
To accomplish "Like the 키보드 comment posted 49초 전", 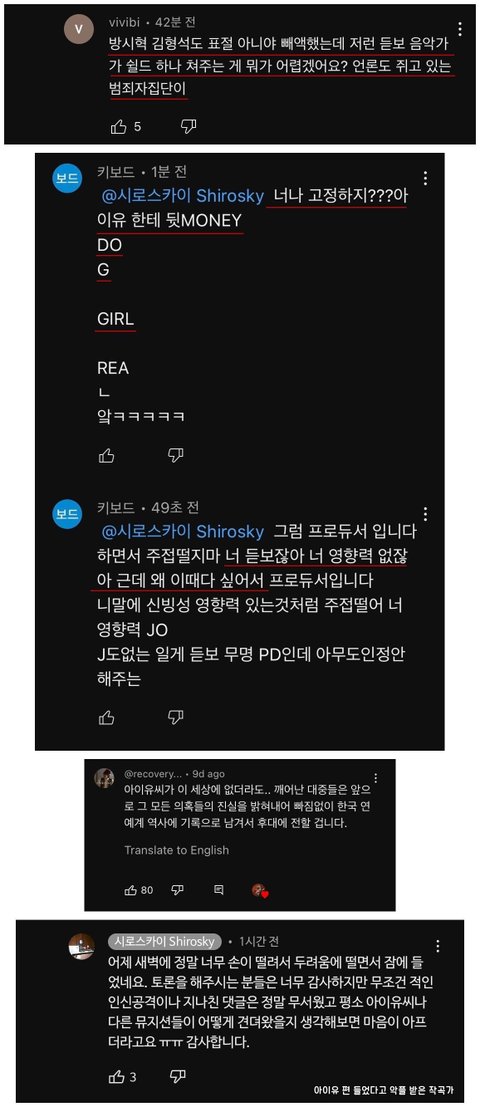I will click(107, 718).
